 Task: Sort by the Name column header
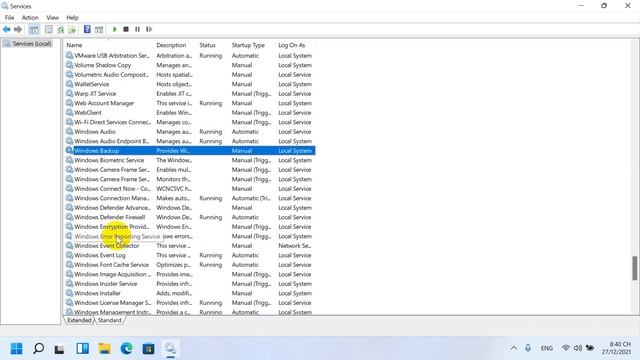(74, 45)
